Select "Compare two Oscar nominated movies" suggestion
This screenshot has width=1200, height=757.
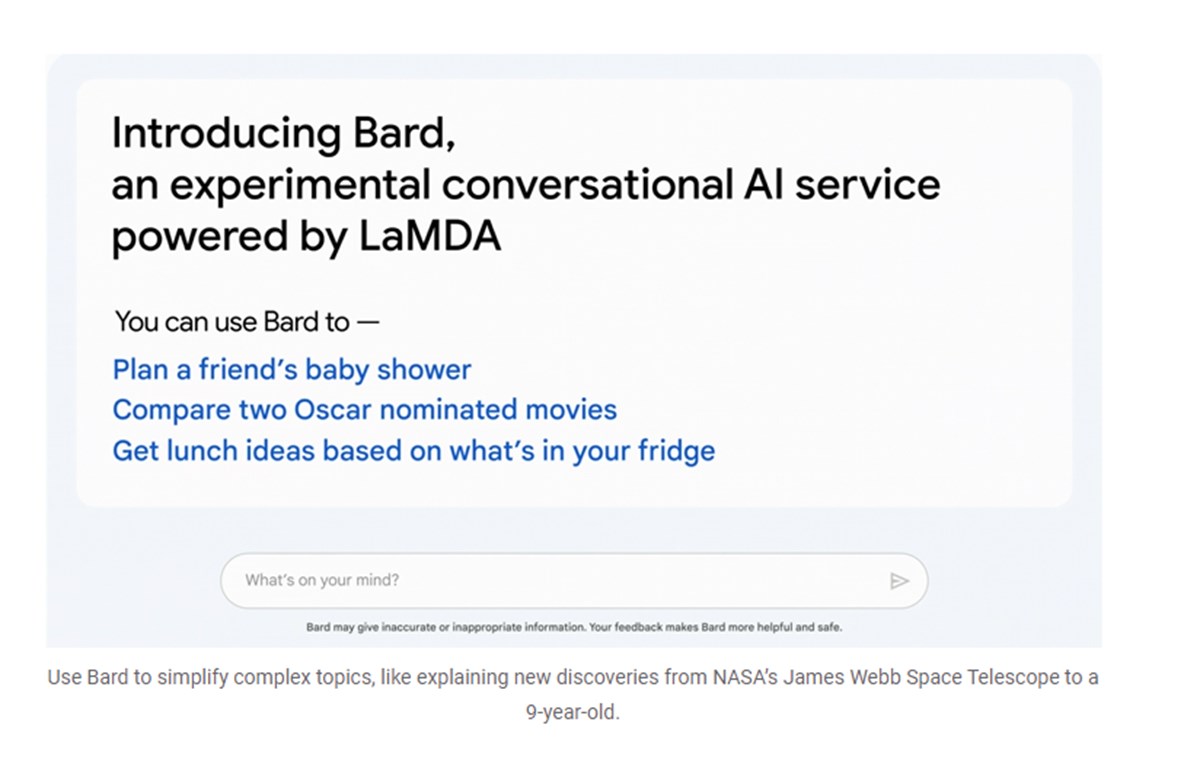coord(365,410)
